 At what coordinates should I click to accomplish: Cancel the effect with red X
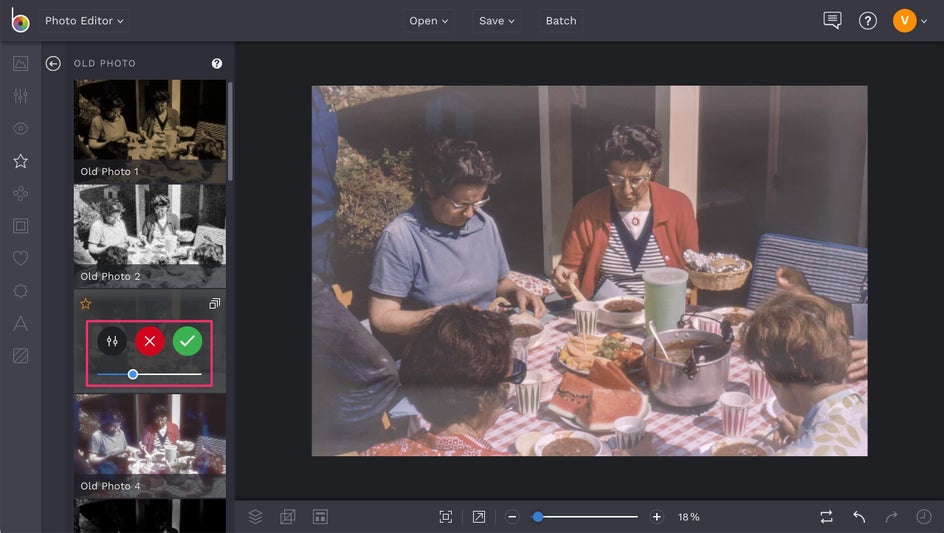[x=150, y=341]
